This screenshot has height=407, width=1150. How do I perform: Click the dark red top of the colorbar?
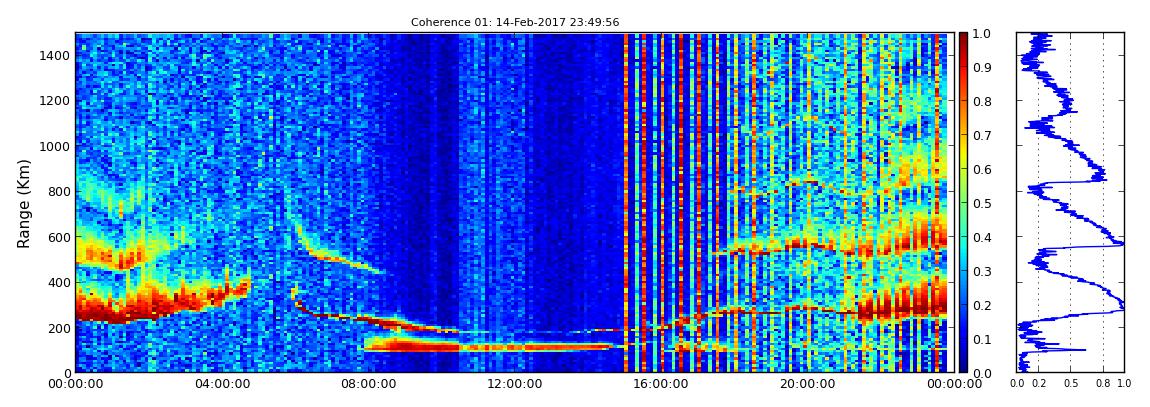963,38
